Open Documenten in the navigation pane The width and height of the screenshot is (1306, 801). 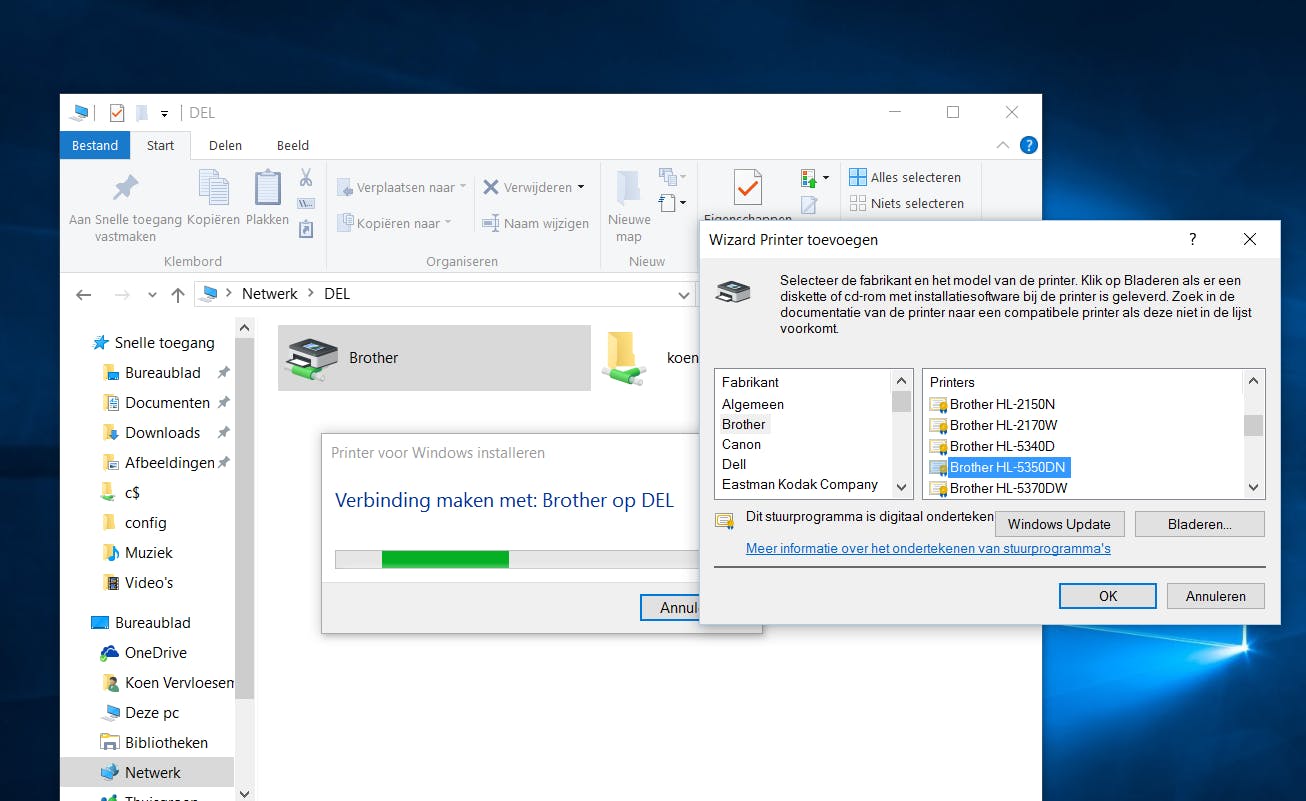(166, 403)
